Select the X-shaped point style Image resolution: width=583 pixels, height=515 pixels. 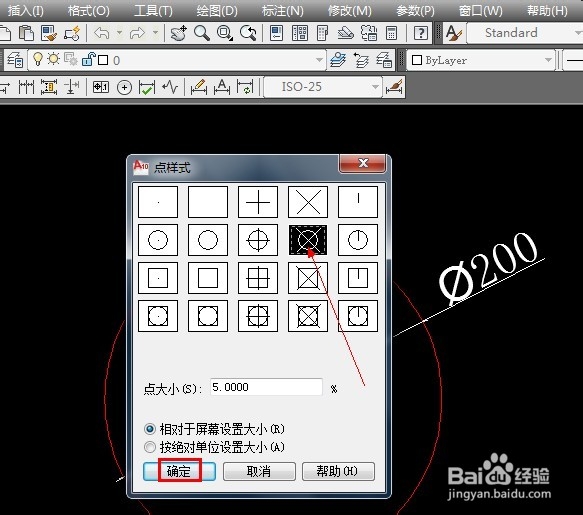point(308,202)
